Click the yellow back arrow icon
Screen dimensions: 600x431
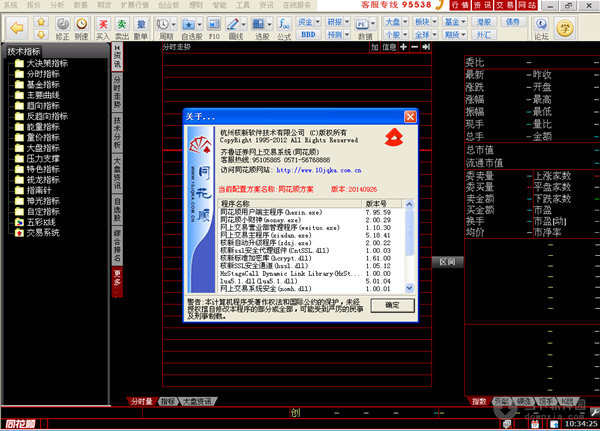coord(17,28)
